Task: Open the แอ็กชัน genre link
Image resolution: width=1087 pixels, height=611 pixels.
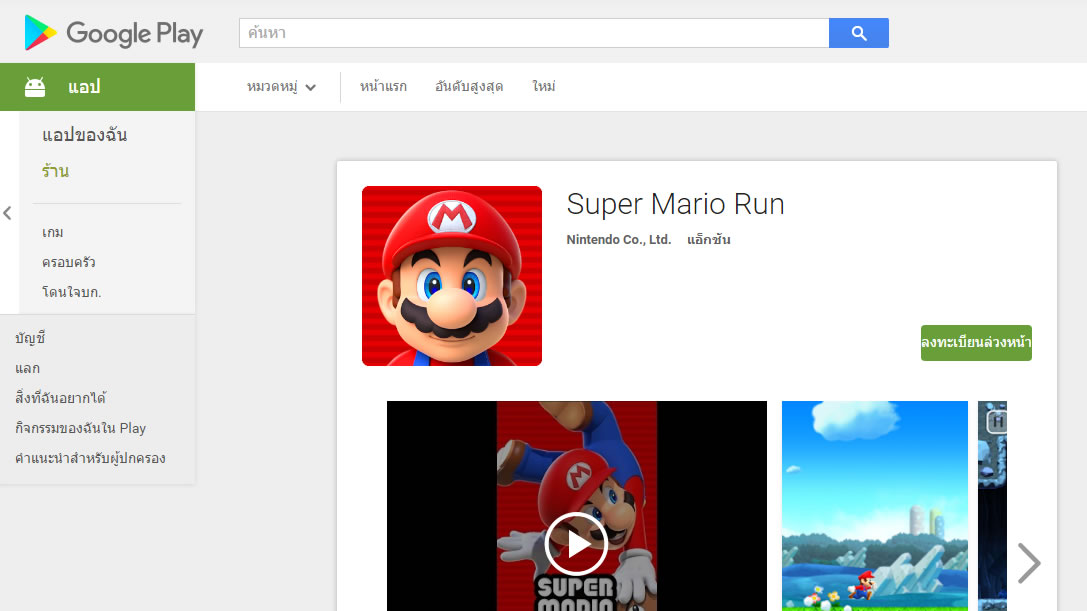Action: click(x=708, y=240)
